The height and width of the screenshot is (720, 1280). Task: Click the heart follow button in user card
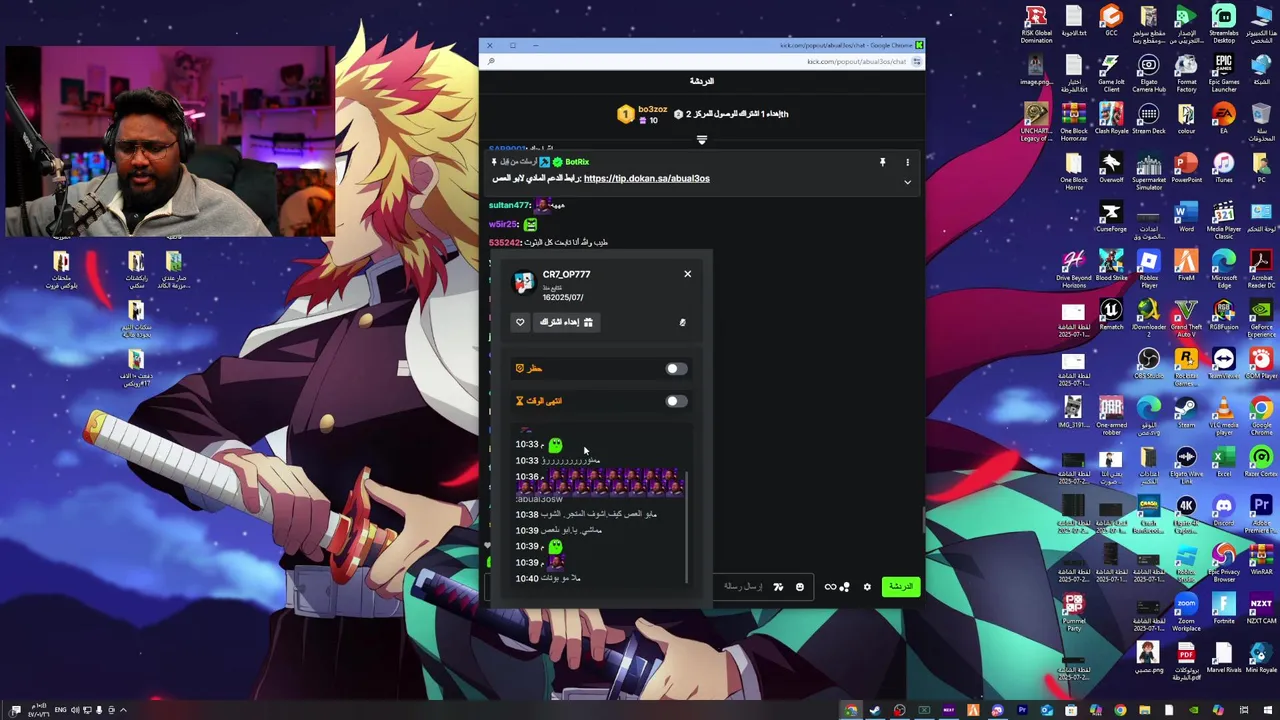click(x=520, y=322)
